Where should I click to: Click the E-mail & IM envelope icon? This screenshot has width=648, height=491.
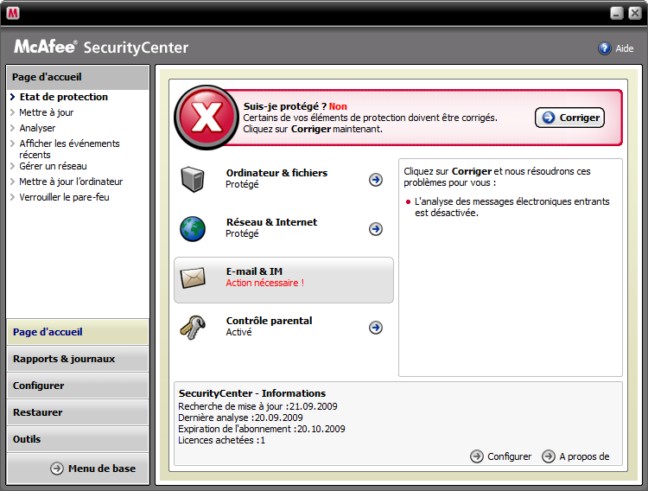point(193,278)
